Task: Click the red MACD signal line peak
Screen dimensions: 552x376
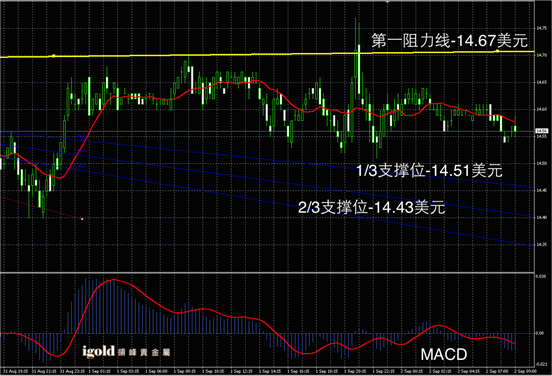Action: pyautogui.click(x=113, y=280)
